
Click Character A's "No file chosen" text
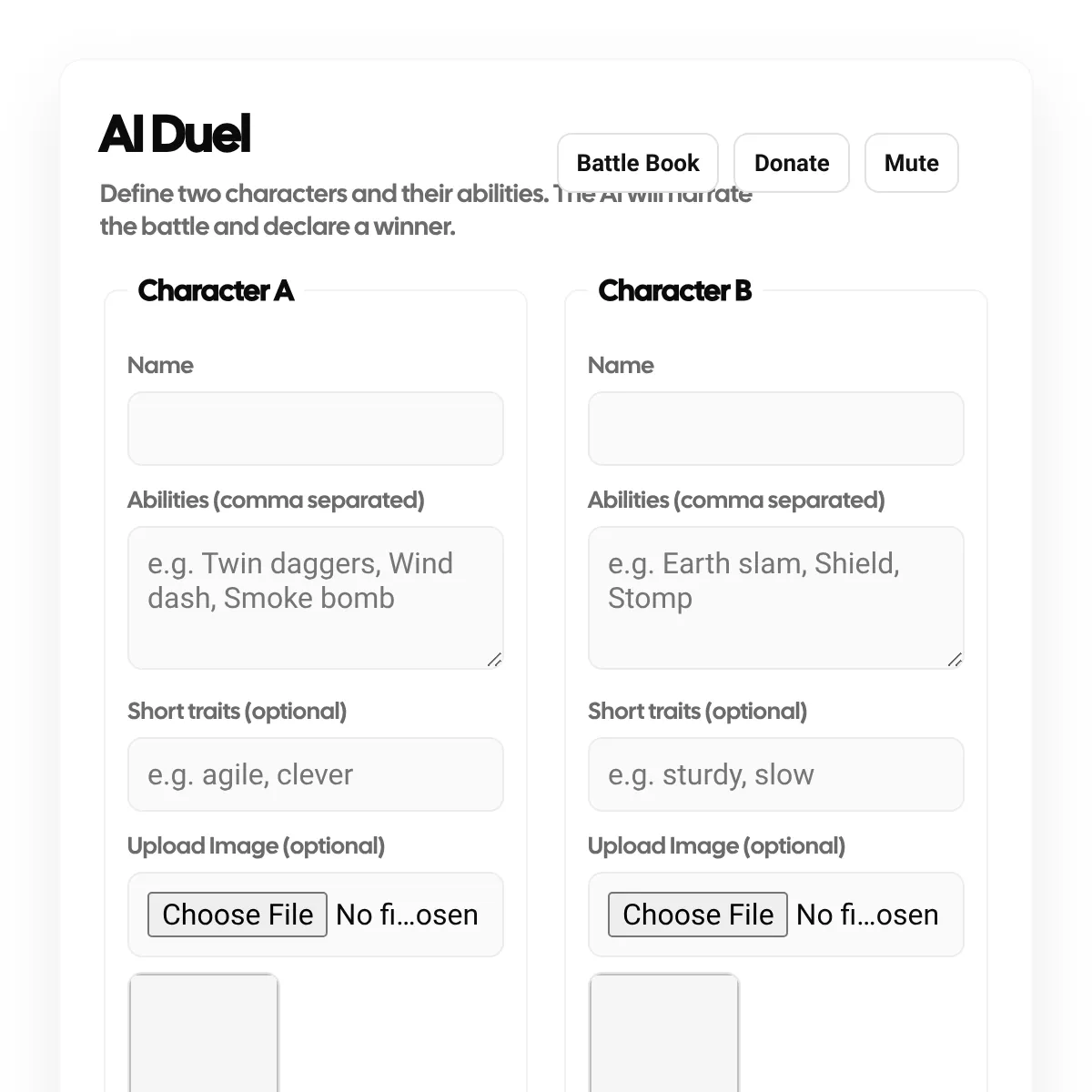407,915
